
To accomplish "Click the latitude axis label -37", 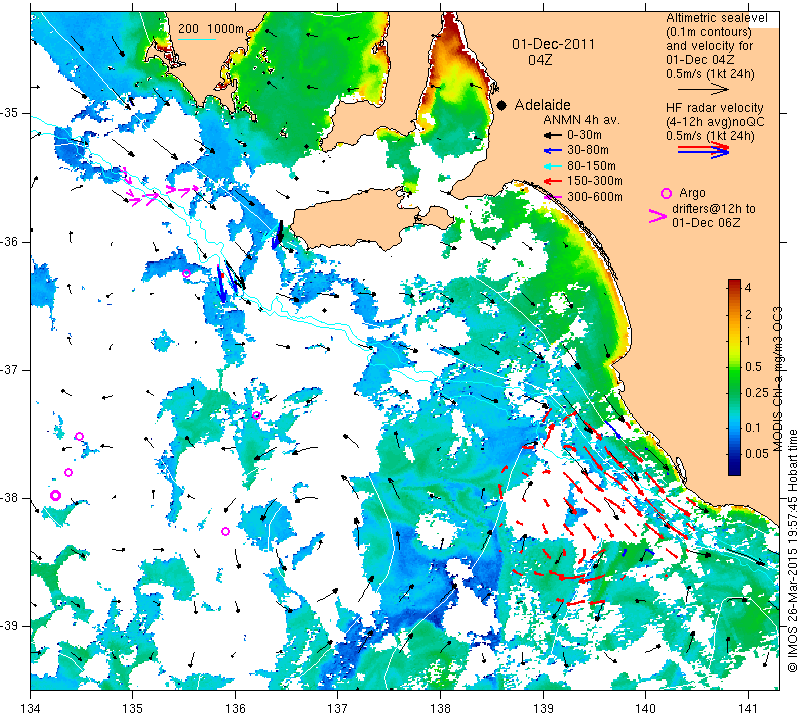I will pos(10,369).
